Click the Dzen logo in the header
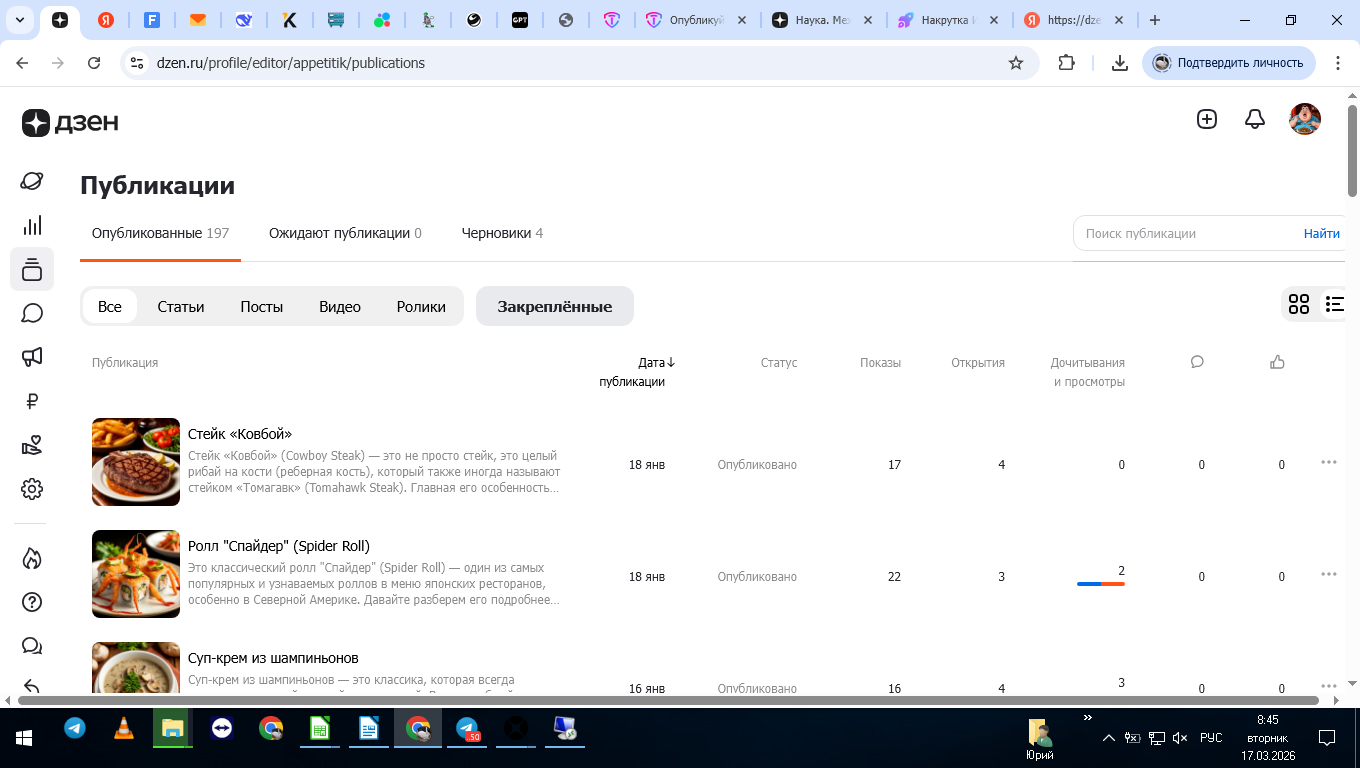 (70, 122)
